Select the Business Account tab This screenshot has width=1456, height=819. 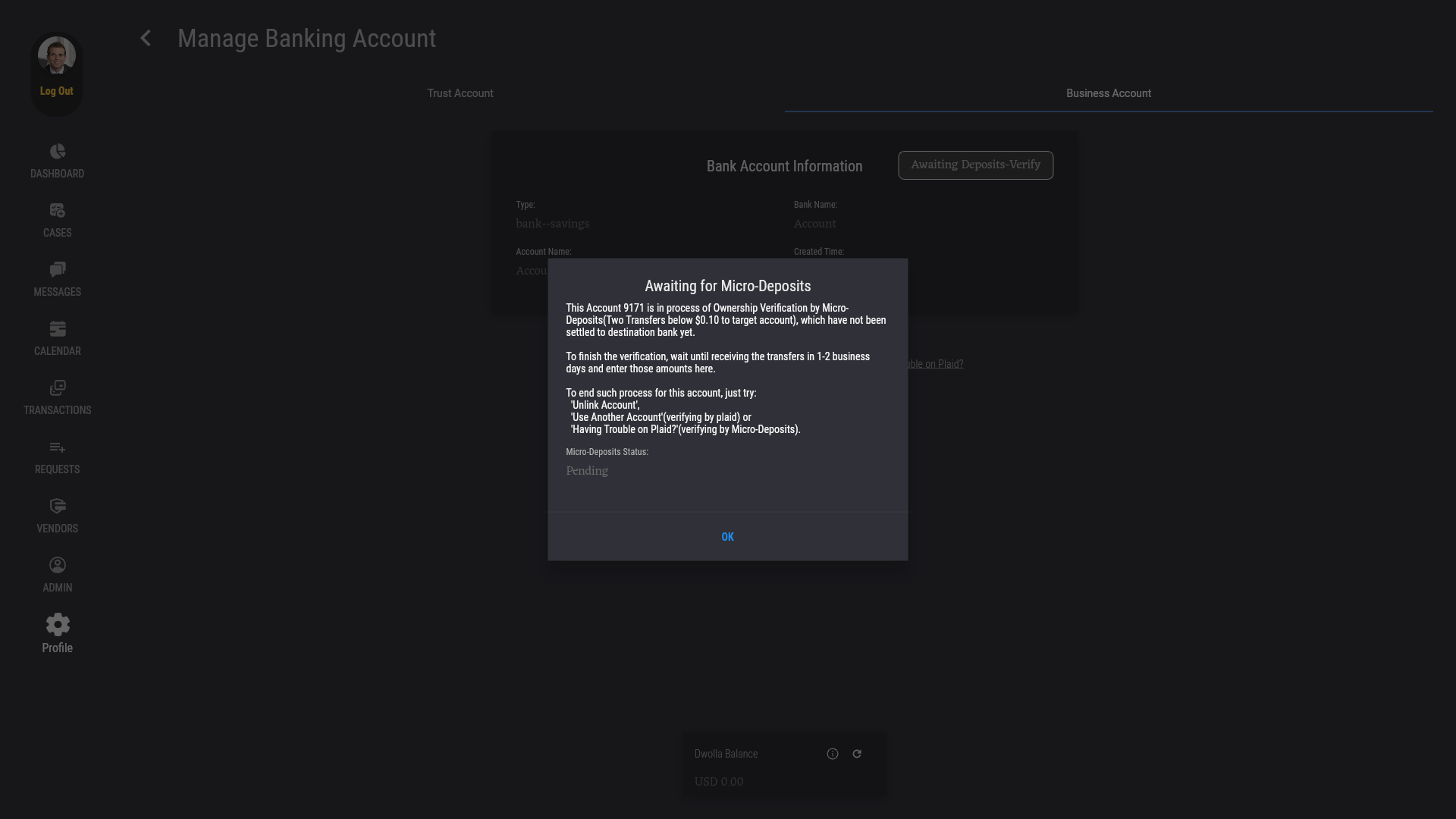[x=1108, y=93]
